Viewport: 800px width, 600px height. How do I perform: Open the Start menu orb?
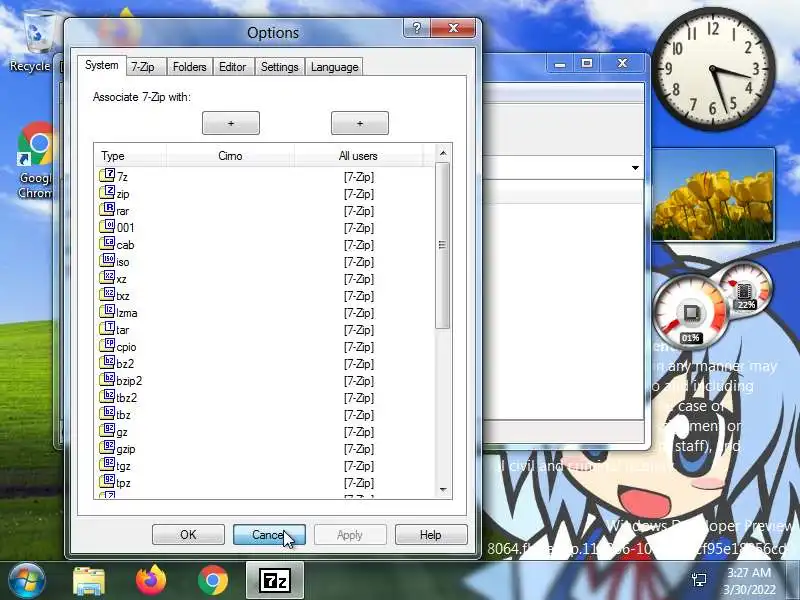27,580
